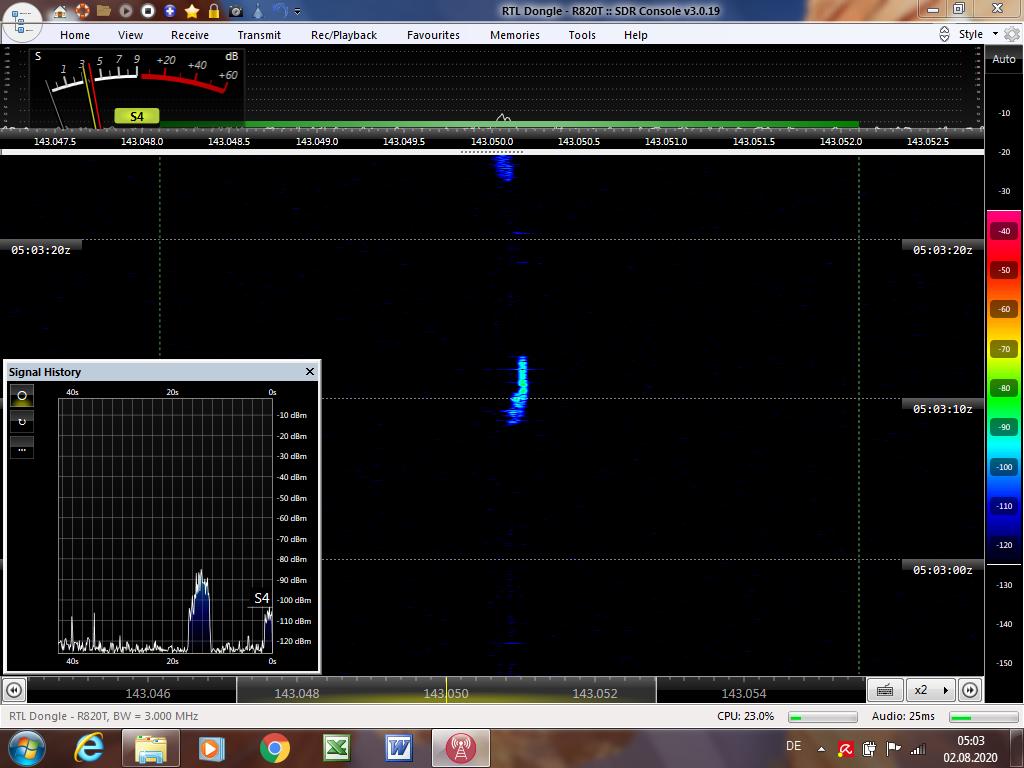Open the Rec/Playback ribbon tab
1024x768 pixels.
[x=344, y=35]
